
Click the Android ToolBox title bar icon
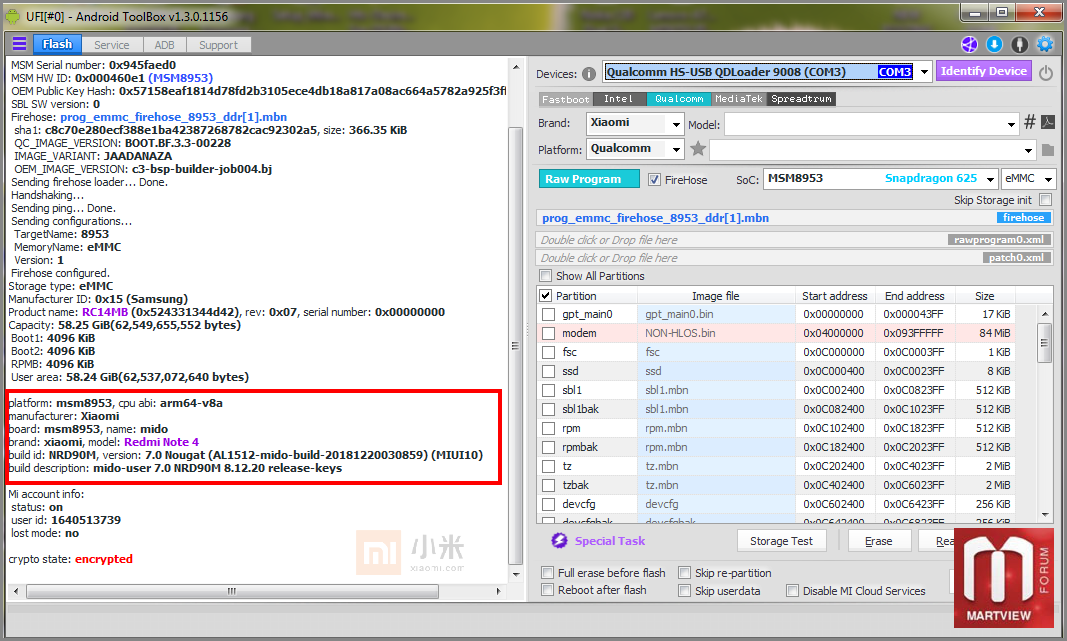pos(13,16)
